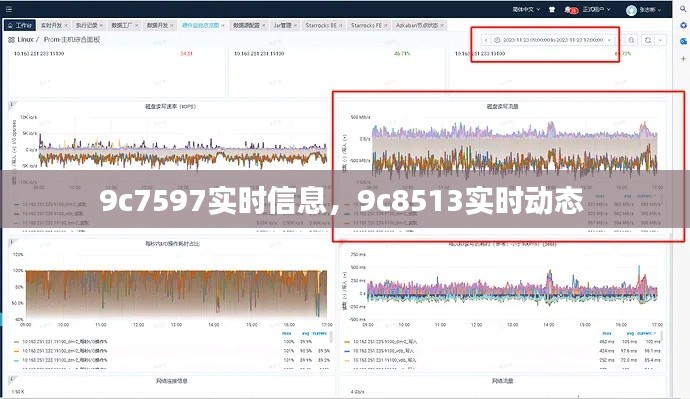The height and width of the screenshot is (399, 690).
Task: Refresh the dashboard using the refresh icon
Action: point(648,40)
